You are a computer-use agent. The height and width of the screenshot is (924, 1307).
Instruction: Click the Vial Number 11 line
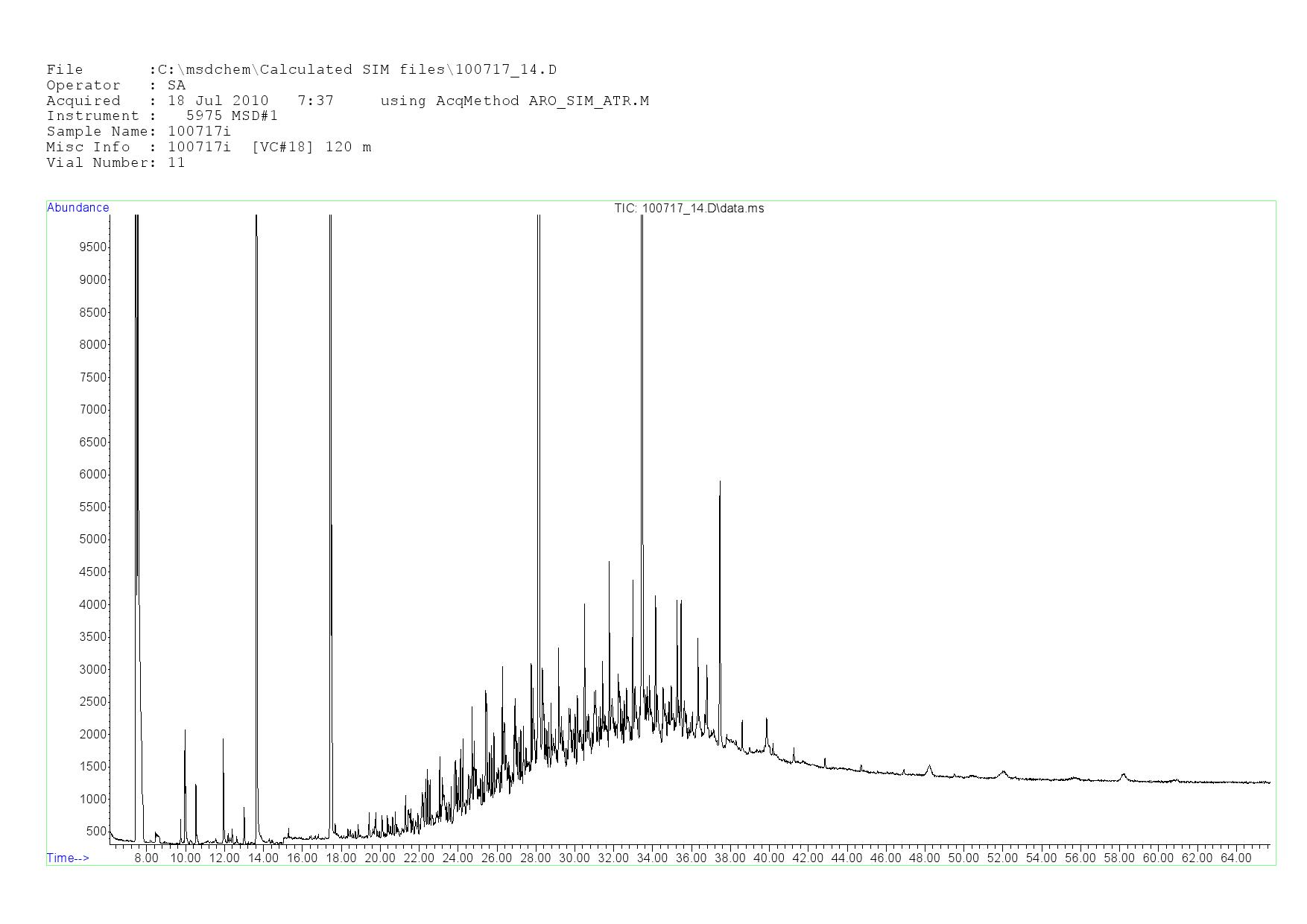point(115,162)
